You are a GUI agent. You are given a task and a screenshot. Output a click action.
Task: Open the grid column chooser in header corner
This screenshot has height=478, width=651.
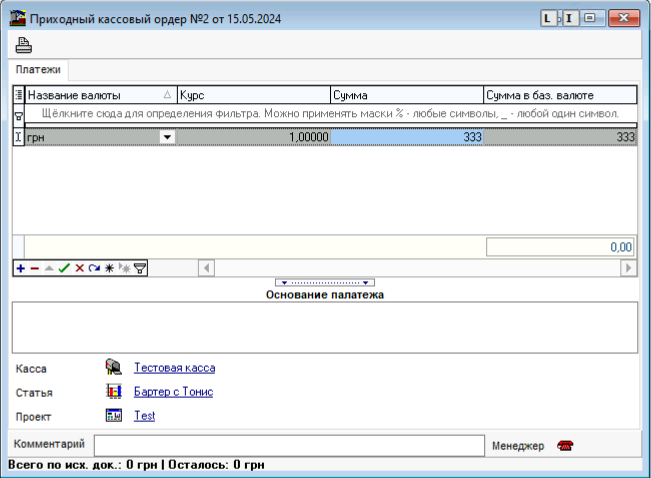18,95
